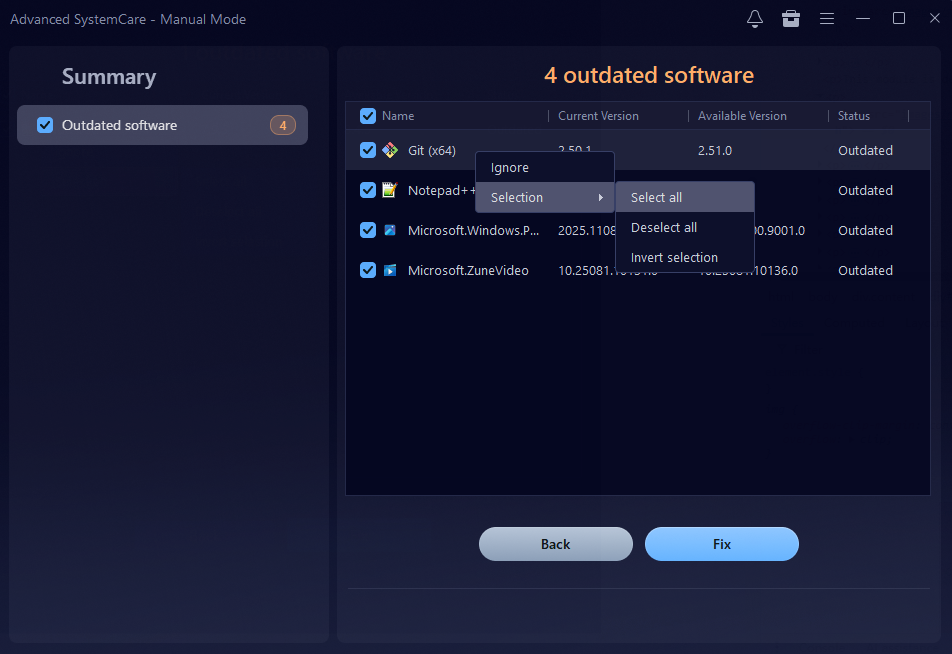
Task: Choose Ignore from the context menu
Action: 510,168
